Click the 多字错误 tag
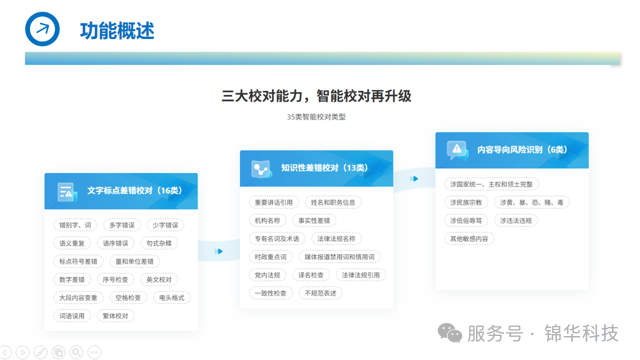Screen dimensions: 640x360 point(122,225)
